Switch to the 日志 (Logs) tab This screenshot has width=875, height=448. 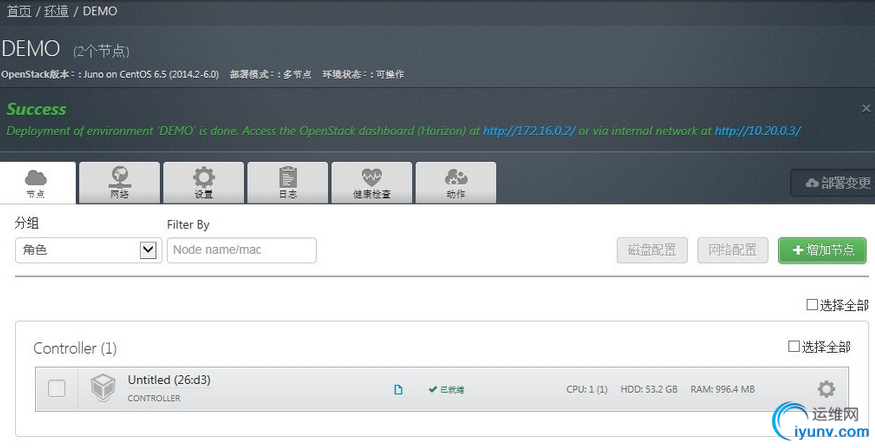click(x=288, y=183)
